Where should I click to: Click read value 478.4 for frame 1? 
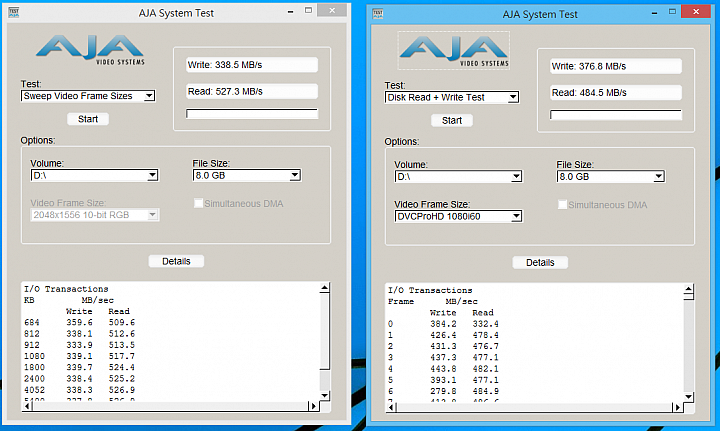click(485, 335)
